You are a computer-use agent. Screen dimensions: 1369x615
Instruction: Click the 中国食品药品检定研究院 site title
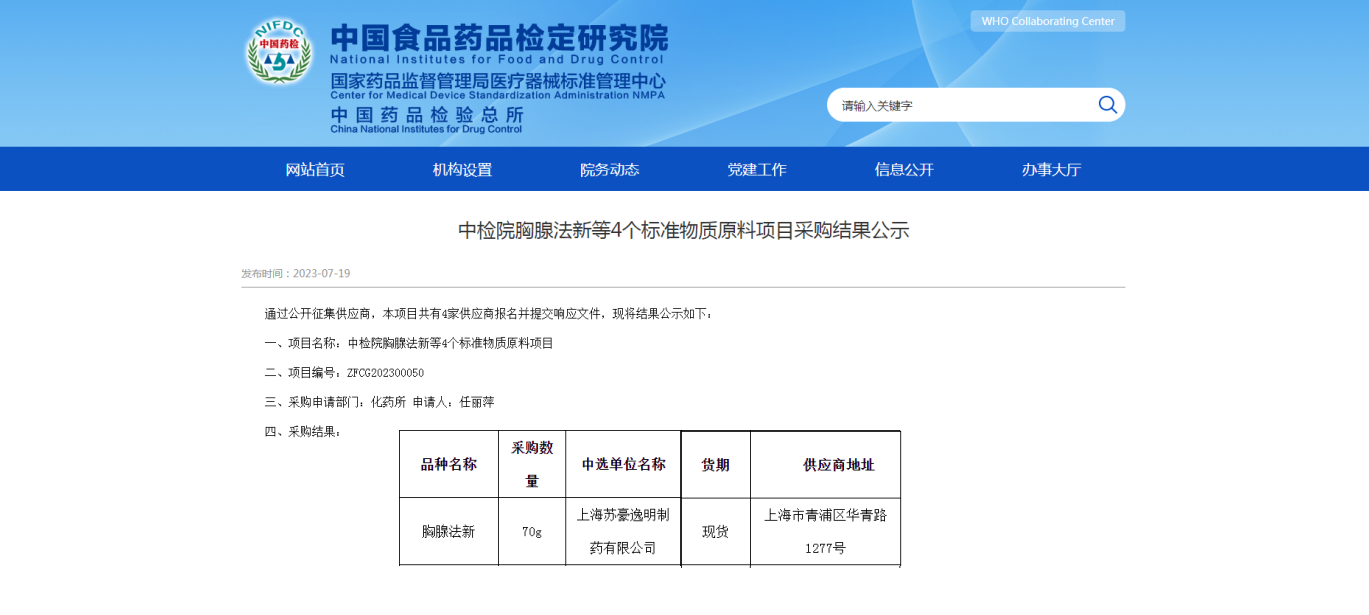point(499,38)
